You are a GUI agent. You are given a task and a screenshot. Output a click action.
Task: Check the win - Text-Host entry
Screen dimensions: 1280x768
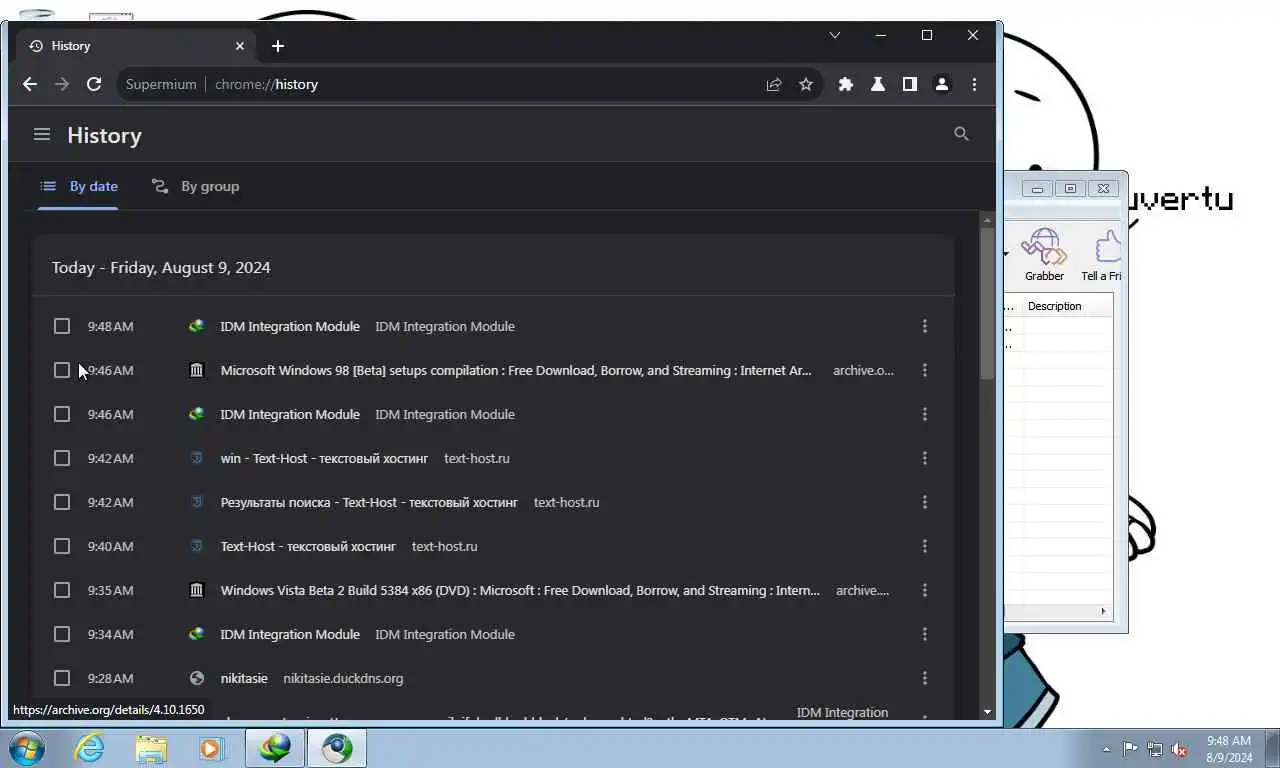pyautogui.click(x=62, y=458)
